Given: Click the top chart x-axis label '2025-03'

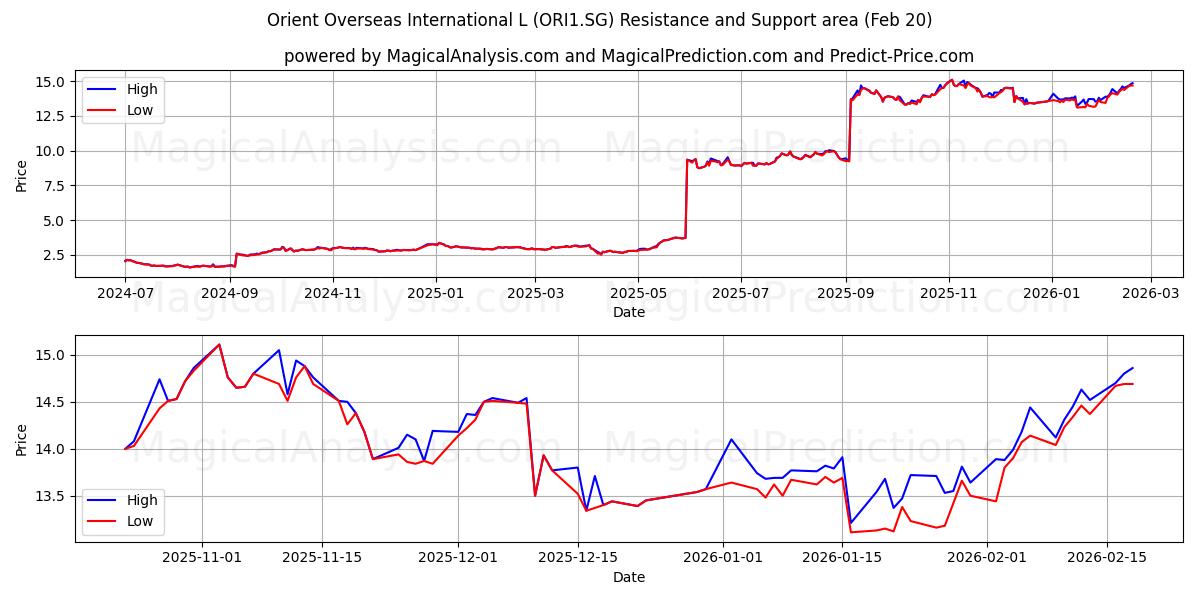Looking at the screenshot, I should point(535,295).
